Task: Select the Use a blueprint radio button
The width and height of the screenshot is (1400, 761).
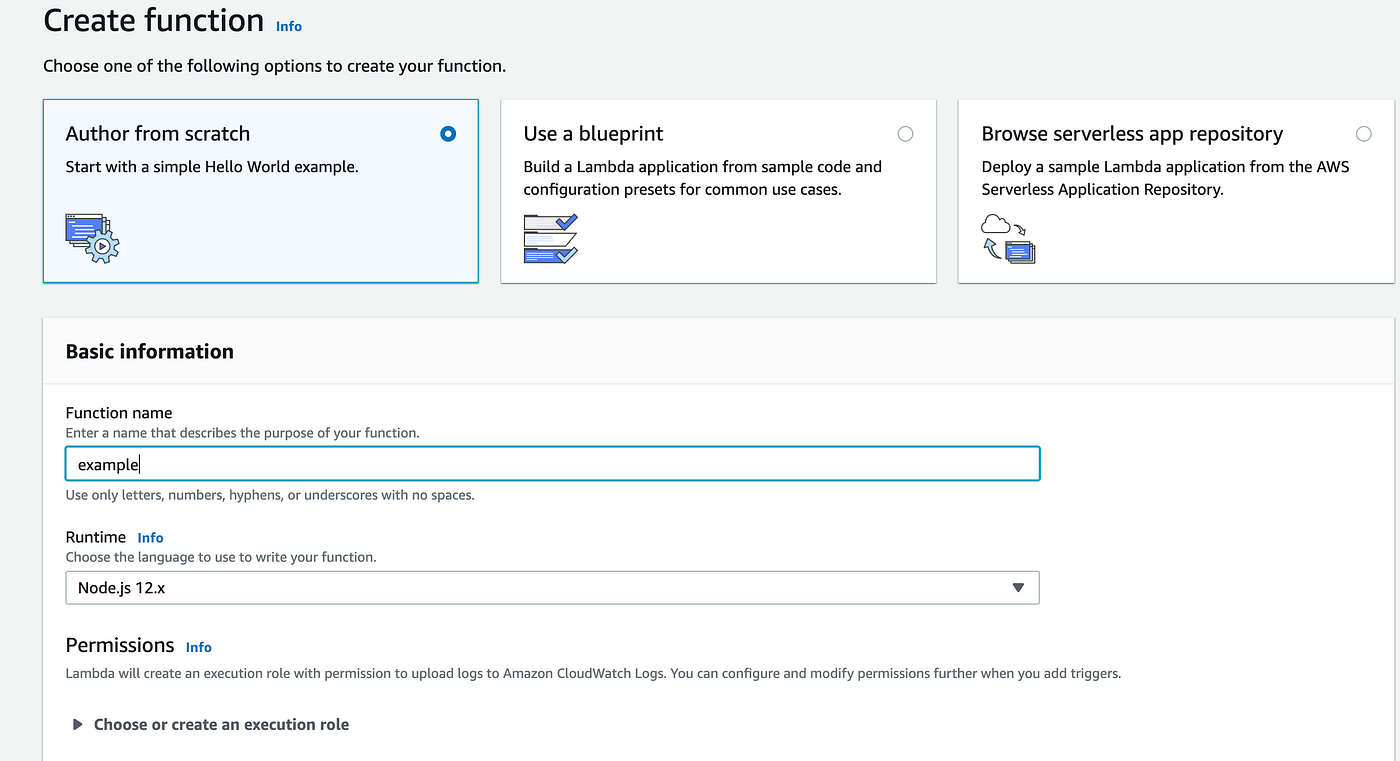Action: pos(905,133)
